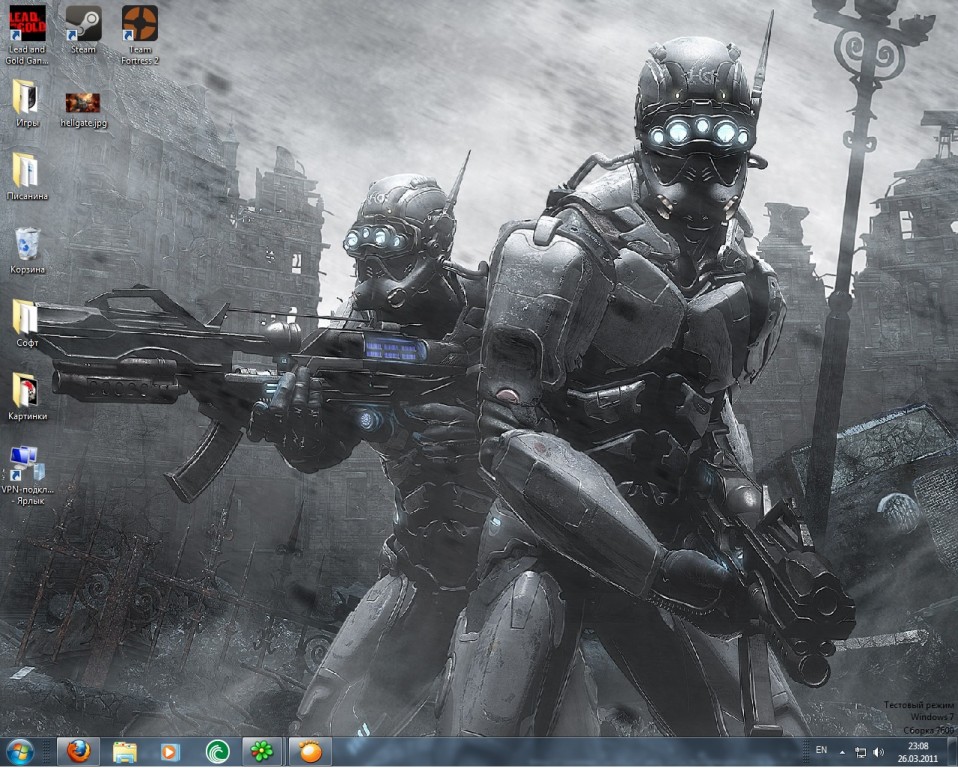This screenshot has width=958, height=768.
Task: Select the Писанина folder icon
Action: click(27, 176)
